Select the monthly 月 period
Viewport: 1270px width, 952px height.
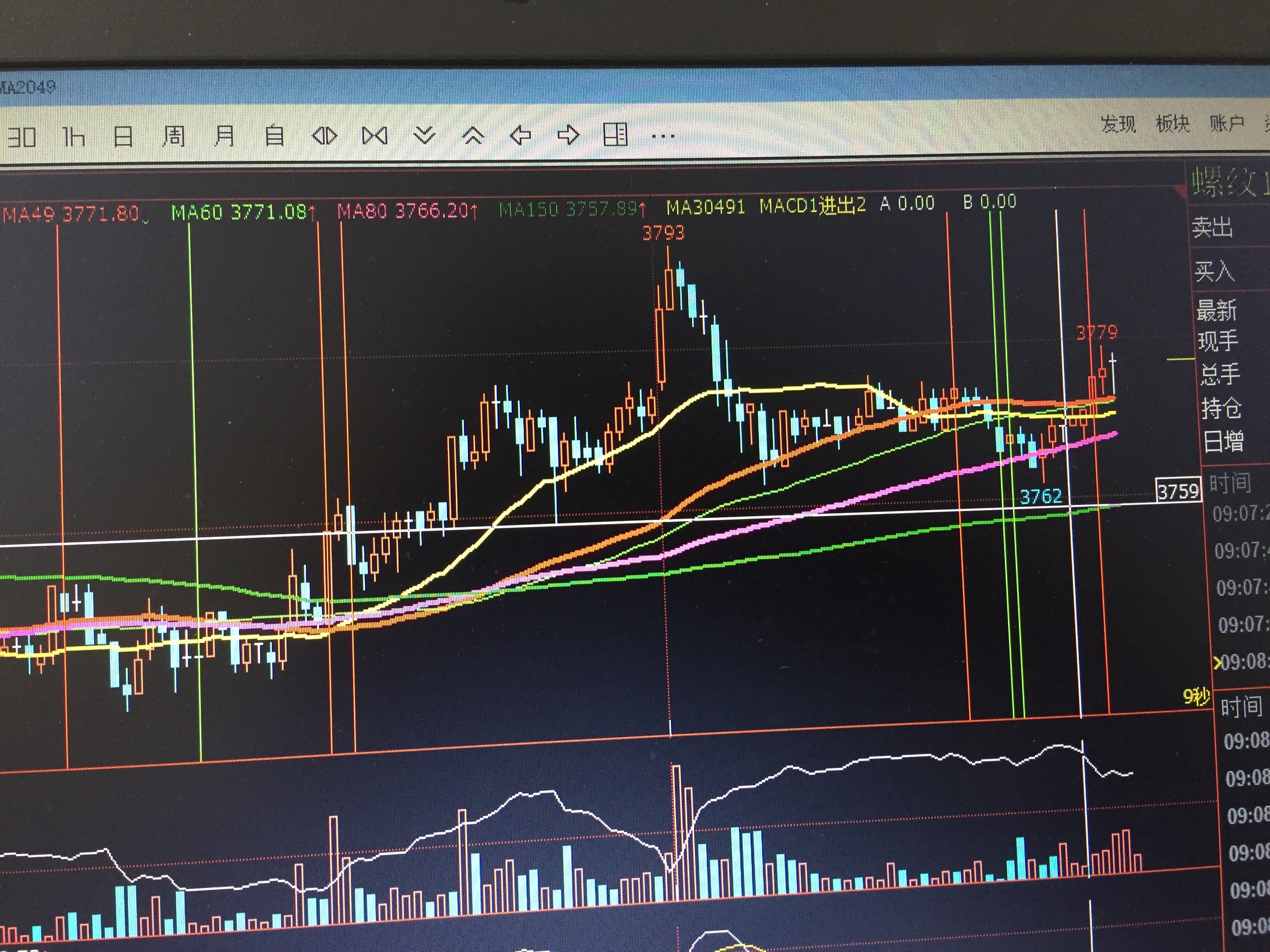tap(224, 136)
